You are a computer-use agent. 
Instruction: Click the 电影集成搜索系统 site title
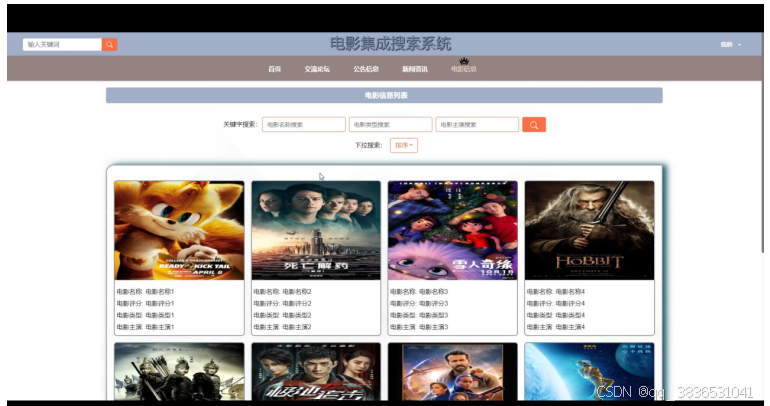[390, 44]
